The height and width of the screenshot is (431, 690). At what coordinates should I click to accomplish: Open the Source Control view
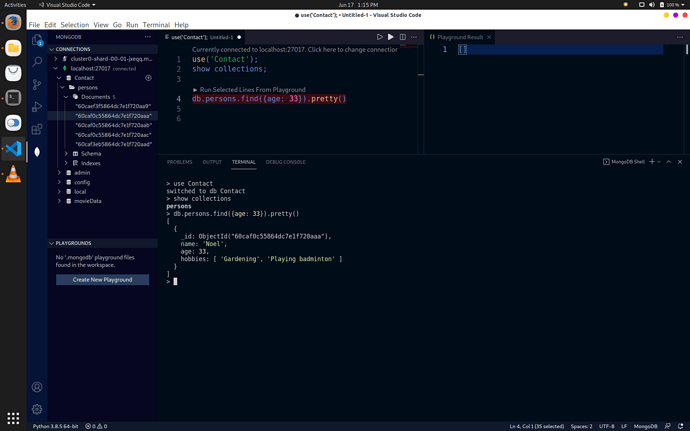37,84
